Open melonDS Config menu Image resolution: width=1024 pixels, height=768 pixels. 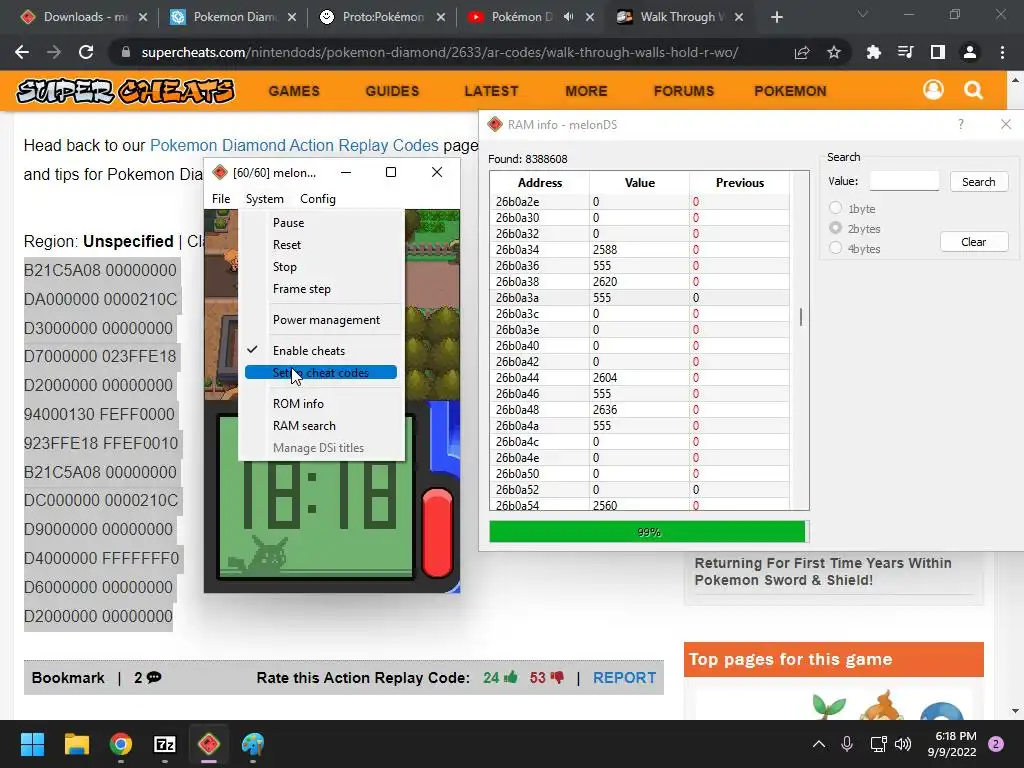click(x=318, y=199)
